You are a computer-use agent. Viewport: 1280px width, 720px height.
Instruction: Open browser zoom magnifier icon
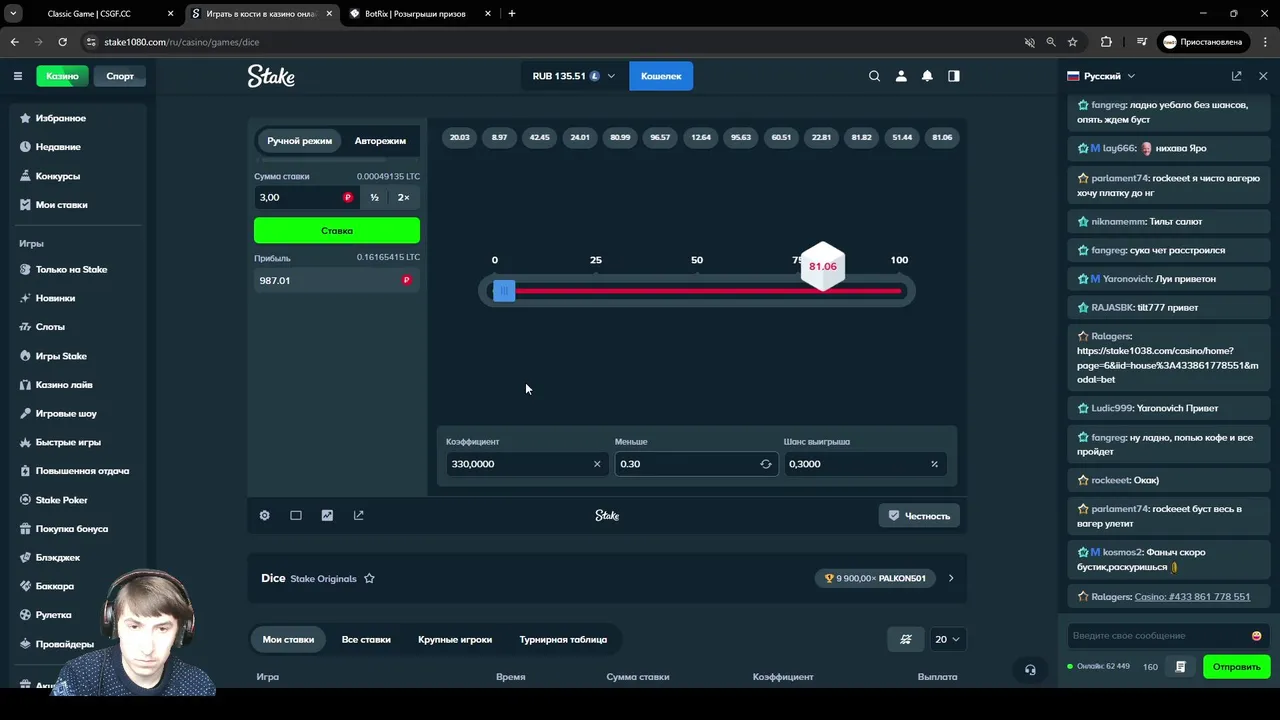pyautogui.click(x=1051, y=42)
